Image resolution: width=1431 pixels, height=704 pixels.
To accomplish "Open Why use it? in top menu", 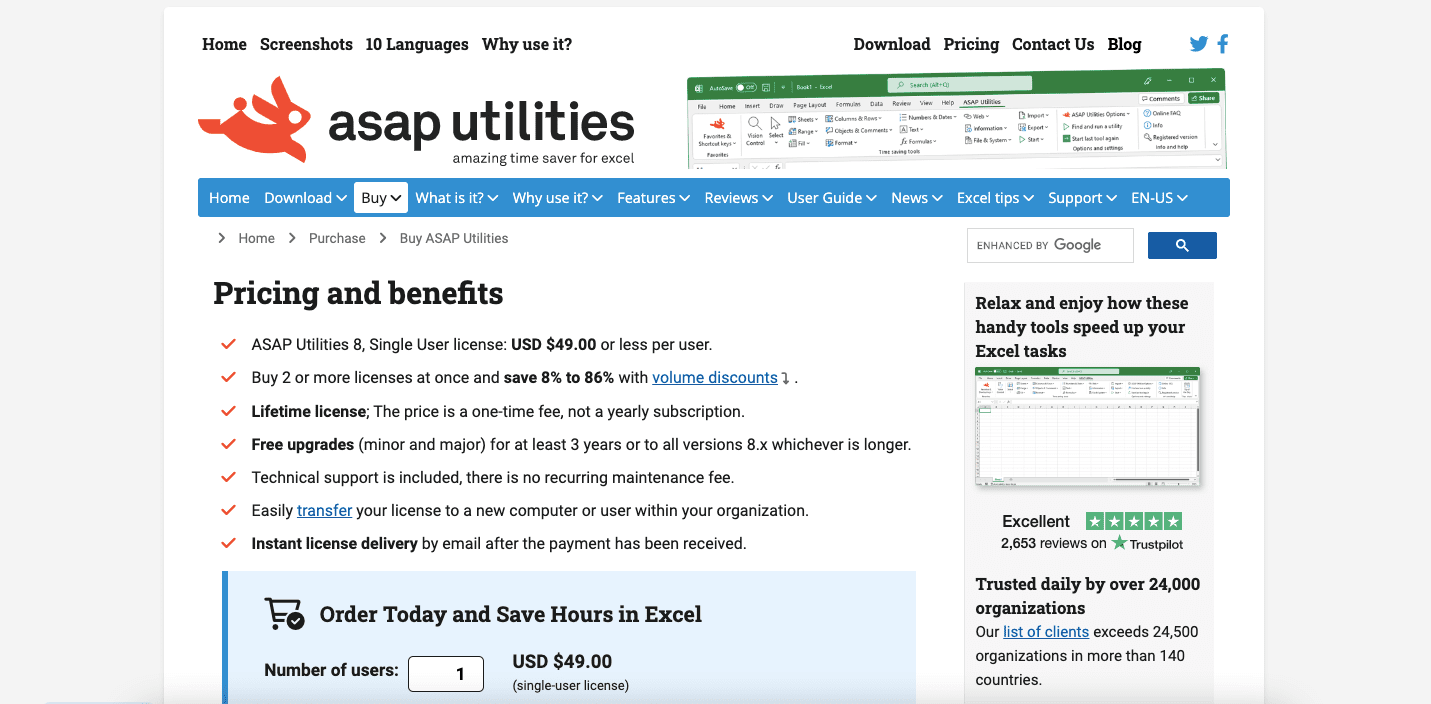I will (x=527, y=44).
